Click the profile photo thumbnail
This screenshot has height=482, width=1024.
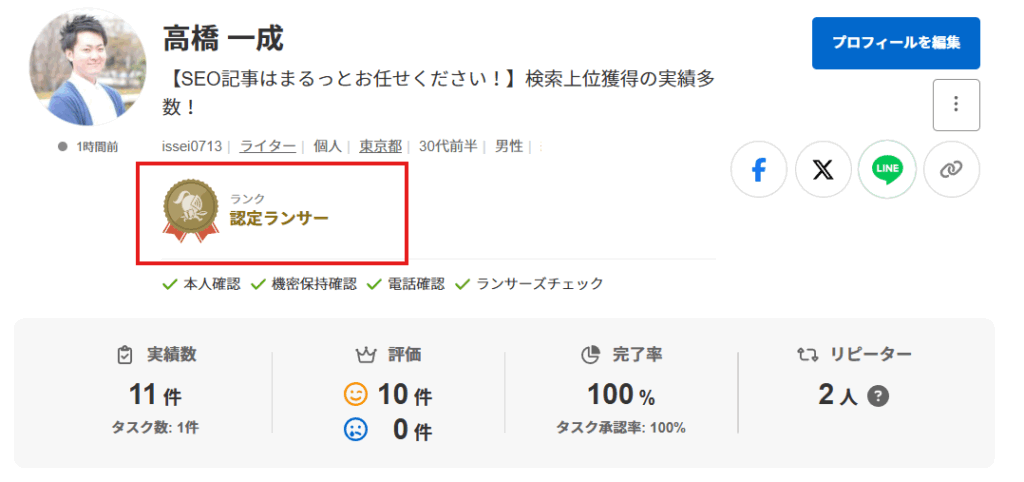pyautogui.click(x=88, y=68)
